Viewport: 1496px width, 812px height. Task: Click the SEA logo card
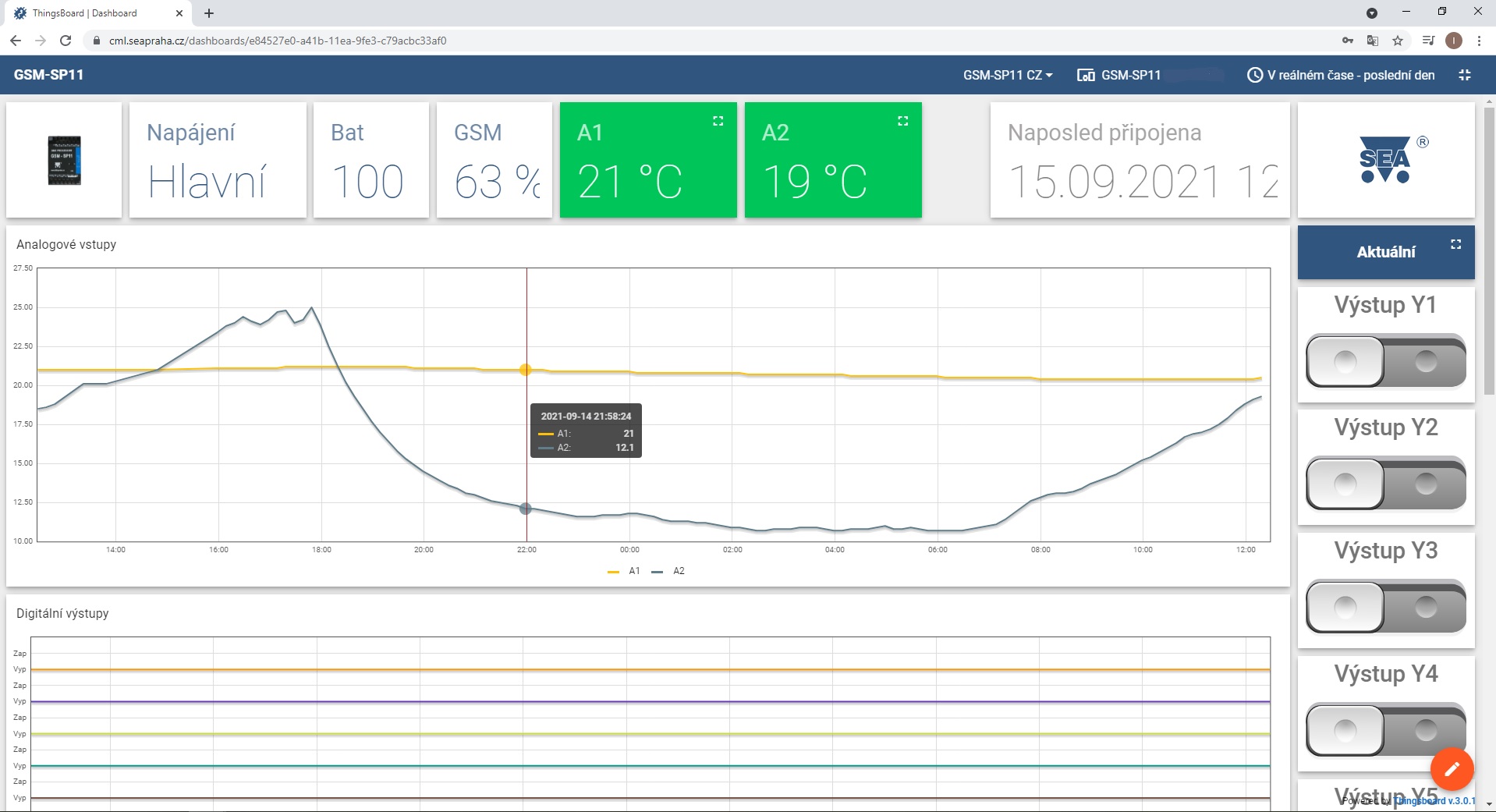pos(1386,160)
